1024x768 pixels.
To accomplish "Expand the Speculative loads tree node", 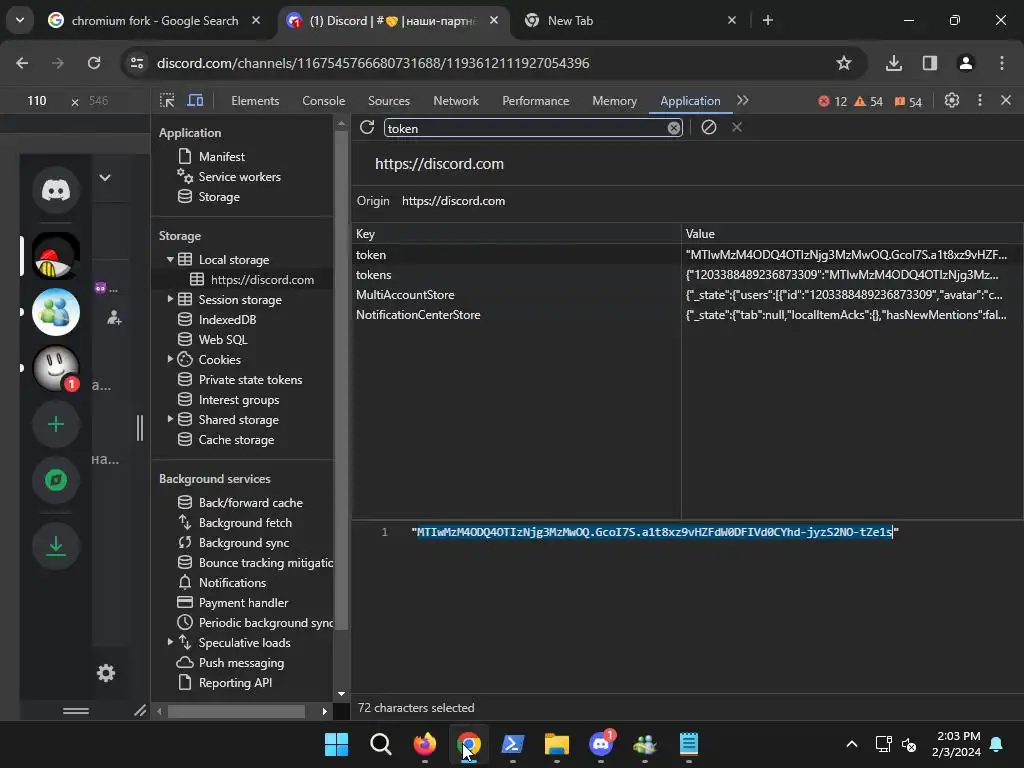I will (x=170, y=642).
